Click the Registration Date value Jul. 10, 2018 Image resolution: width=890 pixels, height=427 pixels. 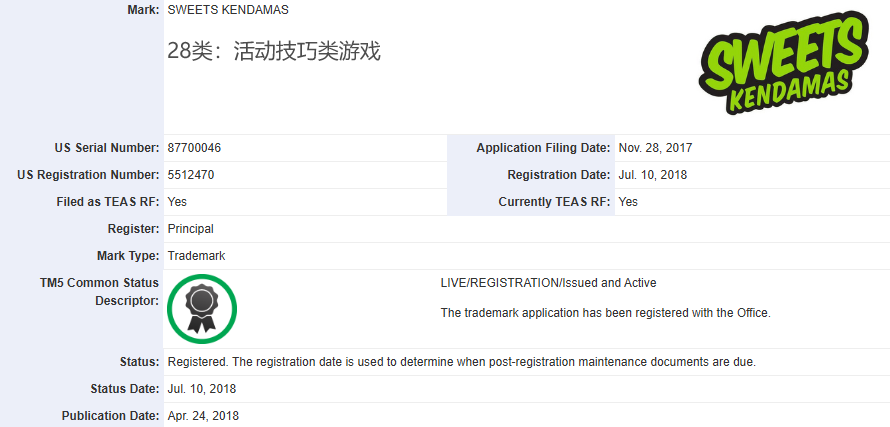(652, 175)
